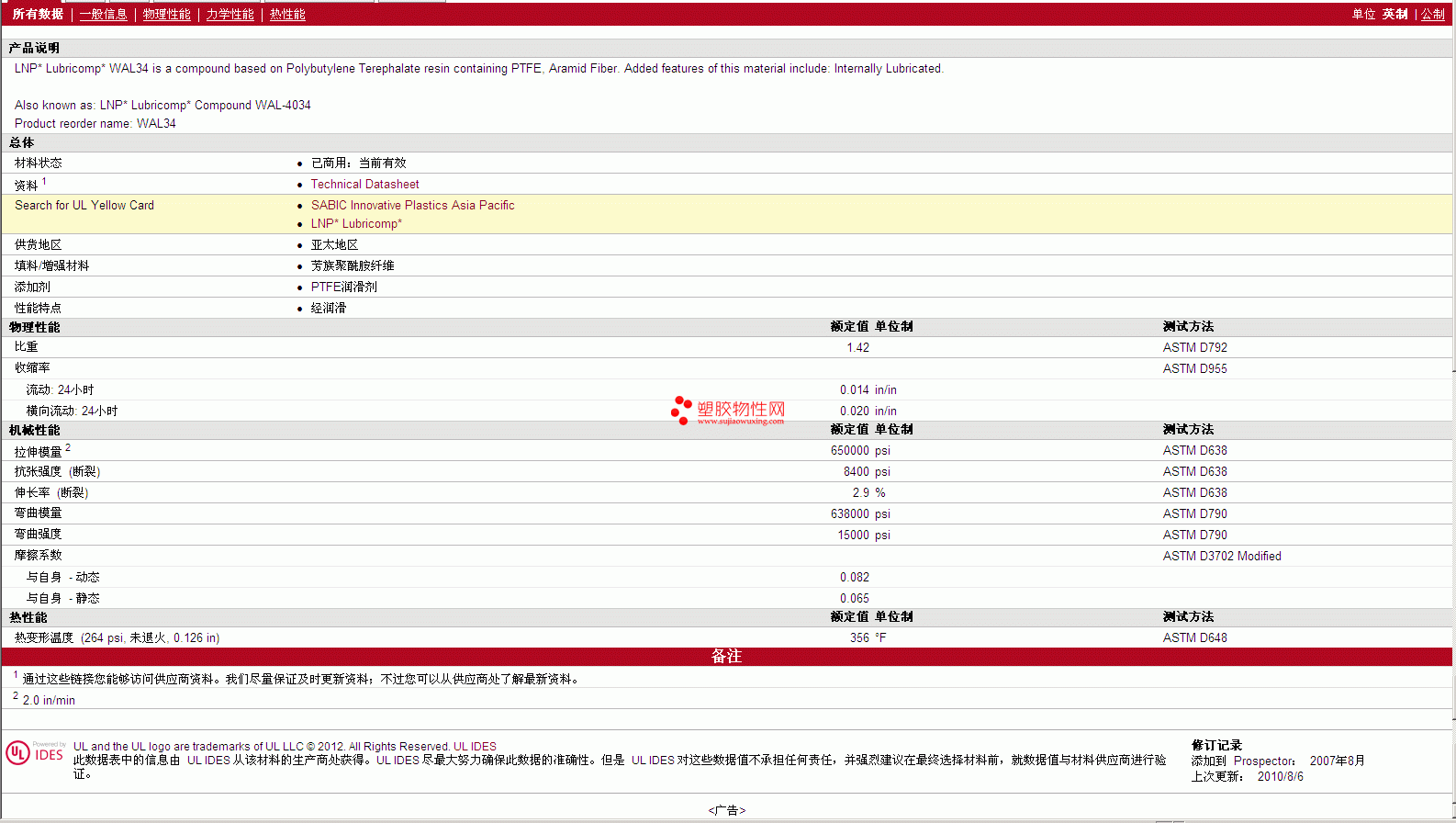Screen dimensions: 1456x823
Task: Click the 热变形温度 row label
Action: pos(117,637)
